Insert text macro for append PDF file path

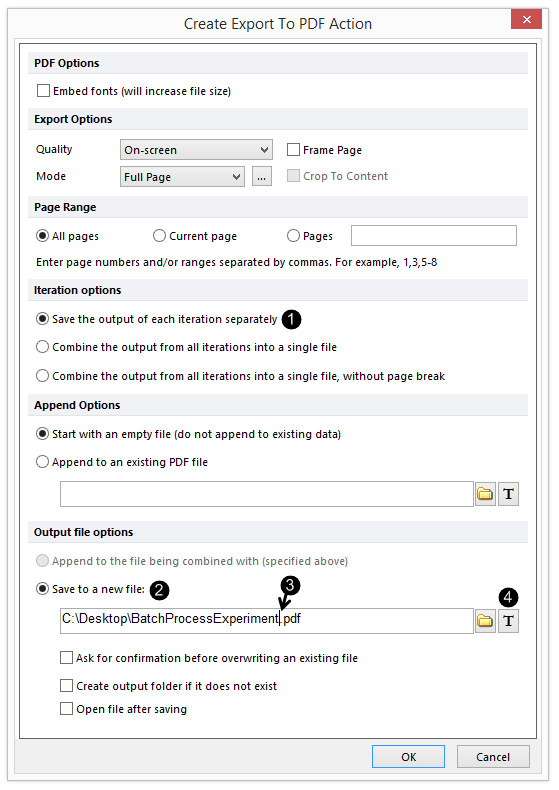508,494
